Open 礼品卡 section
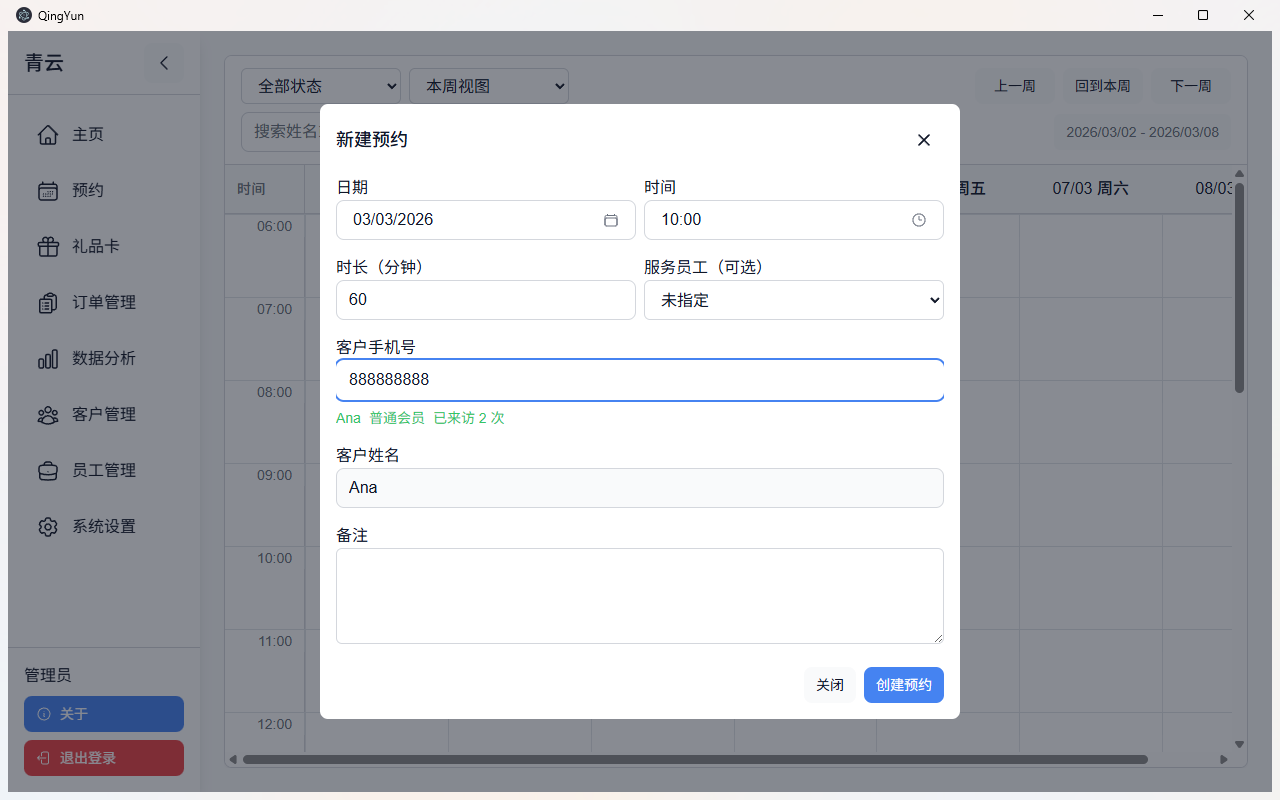This screenshot has width=1280, height=800. tap(104, 246)
